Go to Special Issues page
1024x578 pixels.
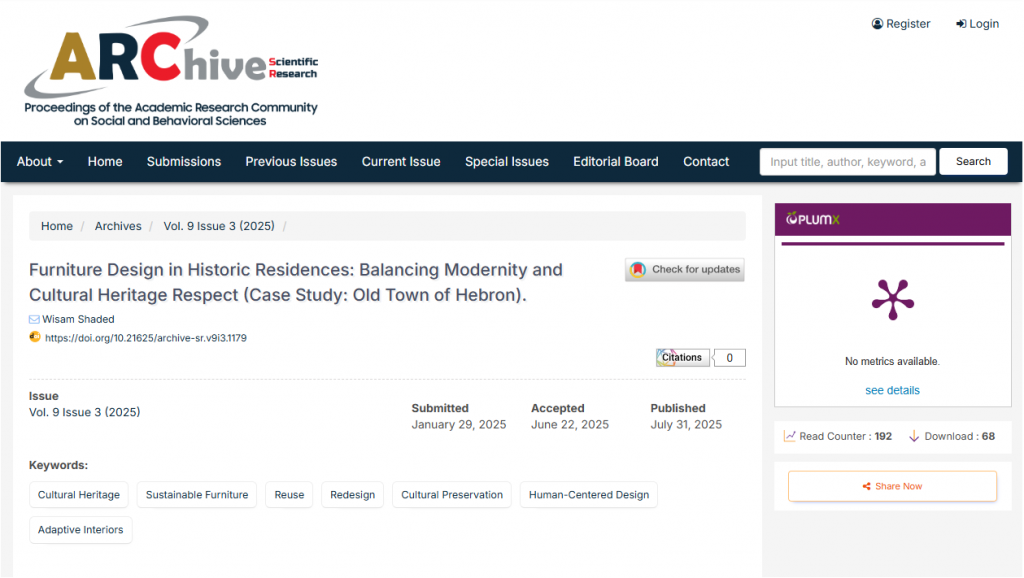tap(507, 161)
